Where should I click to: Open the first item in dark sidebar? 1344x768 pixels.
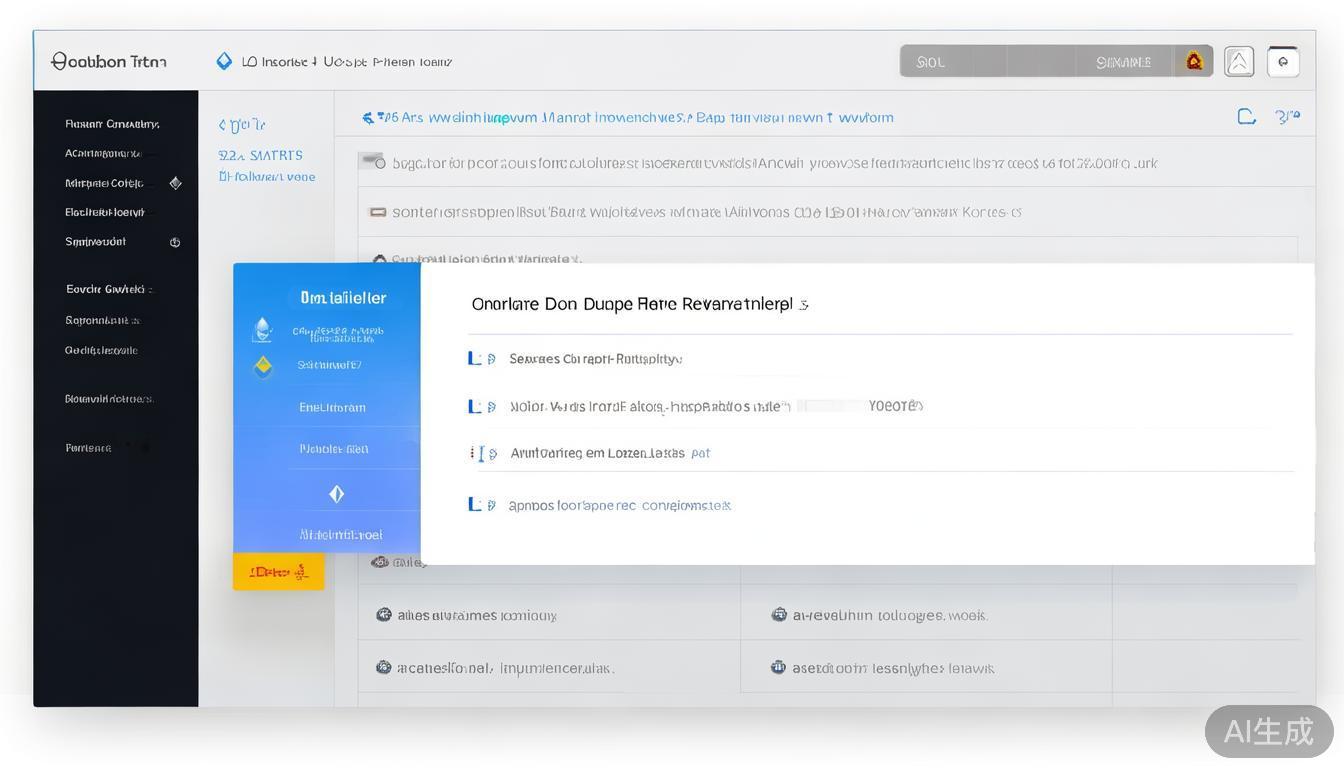[x=112, y=124]
